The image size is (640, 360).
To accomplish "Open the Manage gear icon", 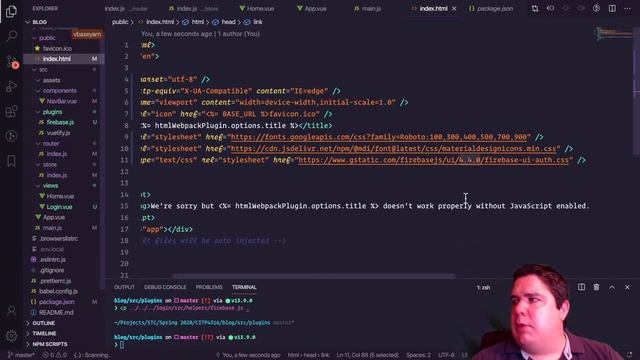I will (11, 336).
